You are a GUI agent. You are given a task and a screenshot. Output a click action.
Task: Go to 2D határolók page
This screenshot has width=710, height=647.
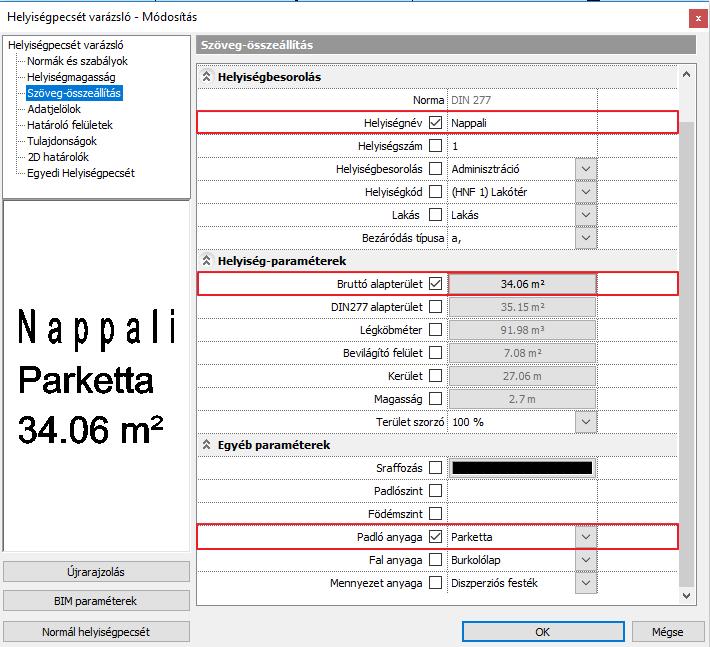click(58, 157)
